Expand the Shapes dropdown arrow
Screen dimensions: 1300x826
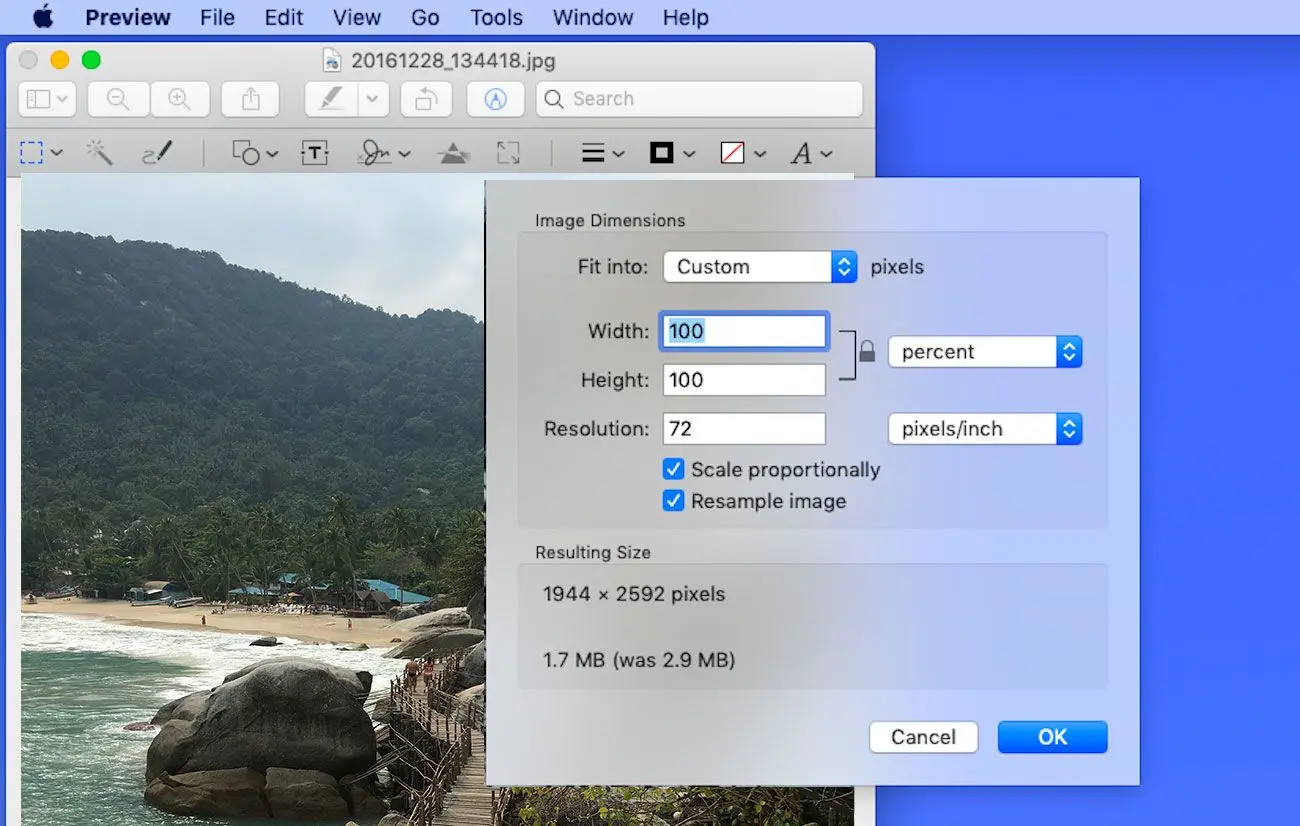272,154
